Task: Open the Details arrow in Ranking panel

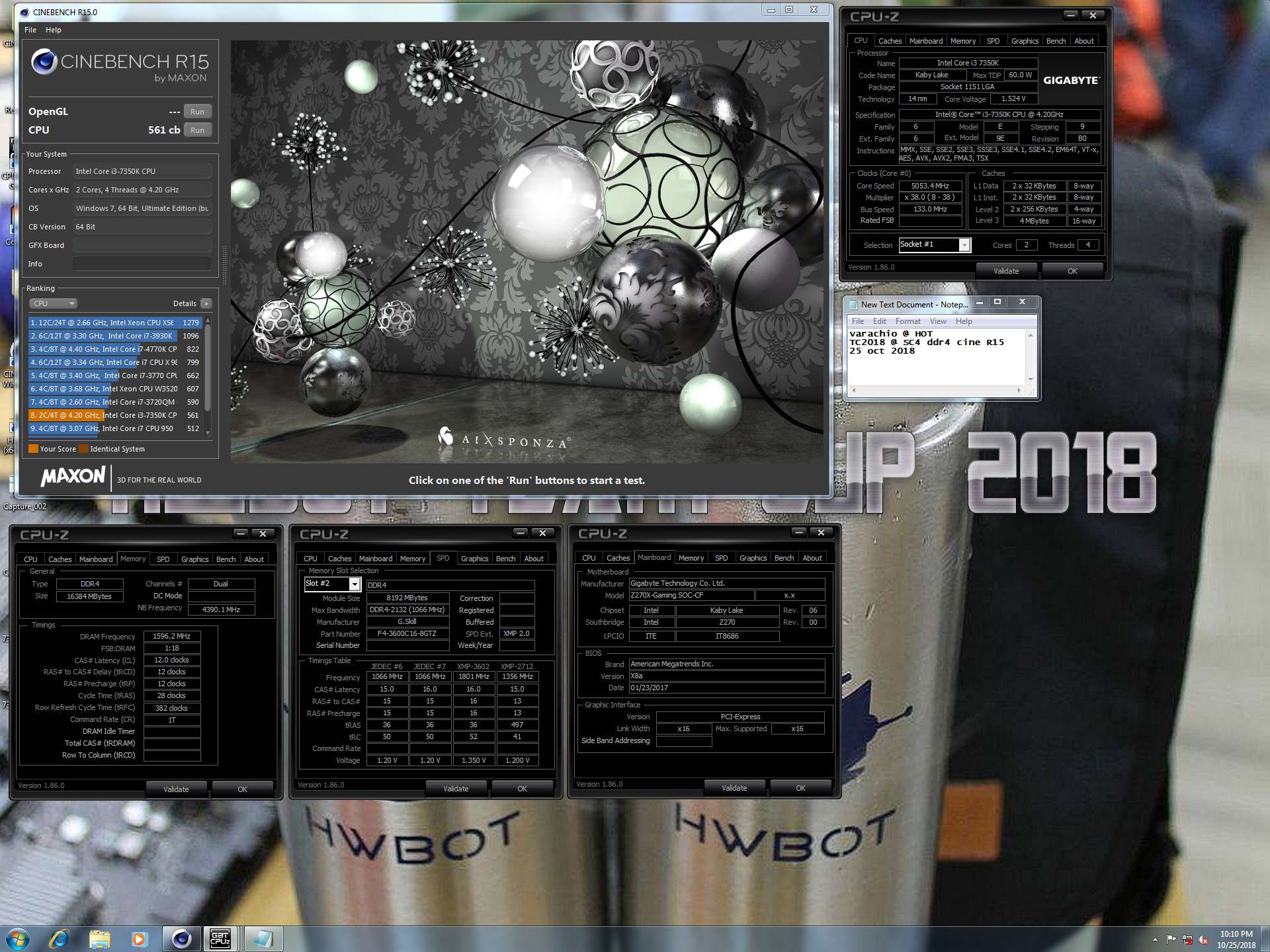Action: [206, 303]
